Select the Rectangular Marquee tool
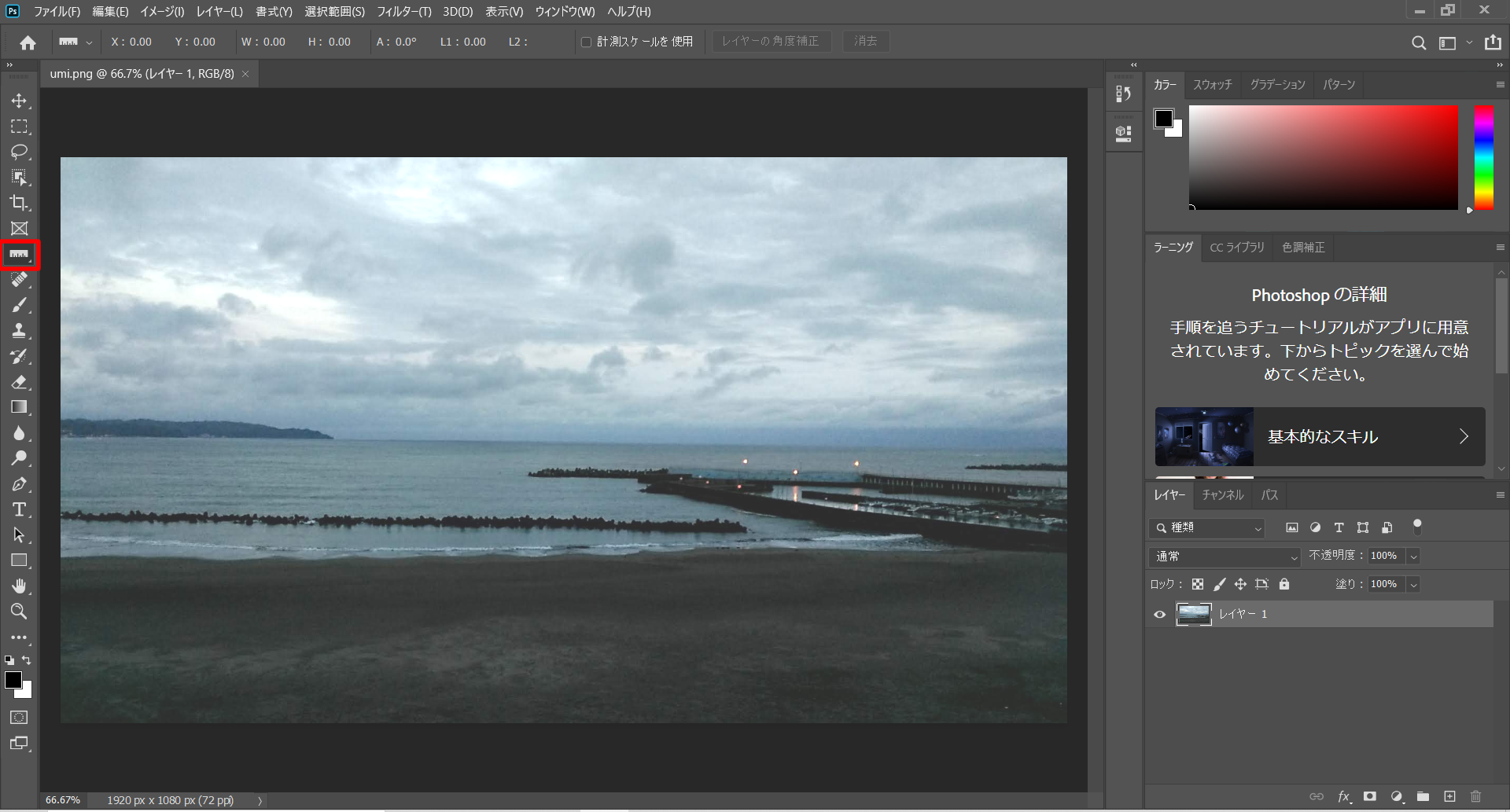 click(20, 127)
